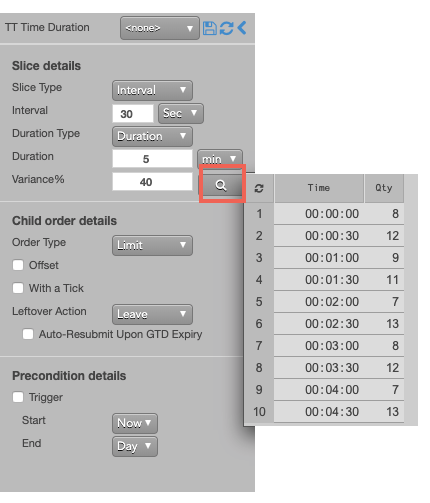Open the Leftover Action Leave dropdown
Image resolution: width=430 pixels, height=503 pixels.
(152, 314)
